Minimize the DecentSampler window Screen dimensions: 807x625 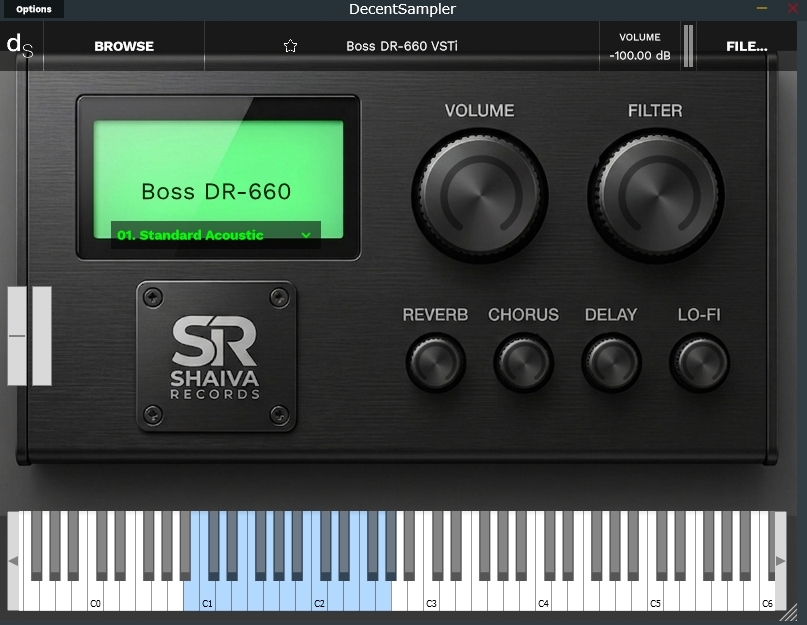pos(762,8)
